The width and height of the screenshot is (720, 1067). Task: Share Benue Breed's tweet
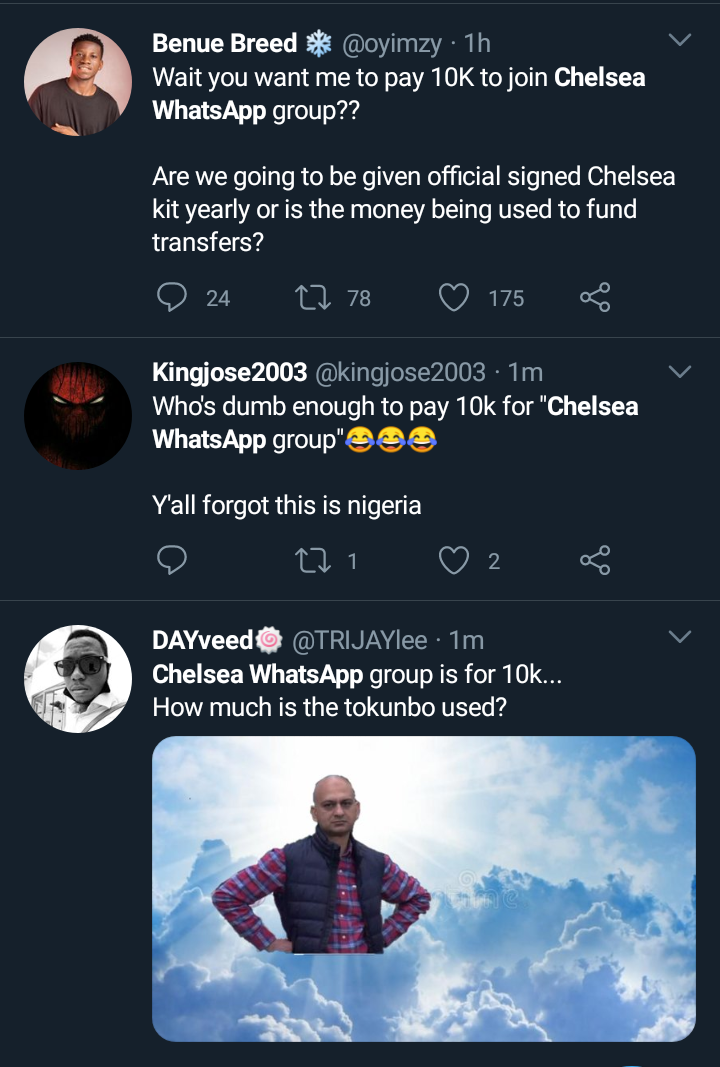click(x=595, y=297)
